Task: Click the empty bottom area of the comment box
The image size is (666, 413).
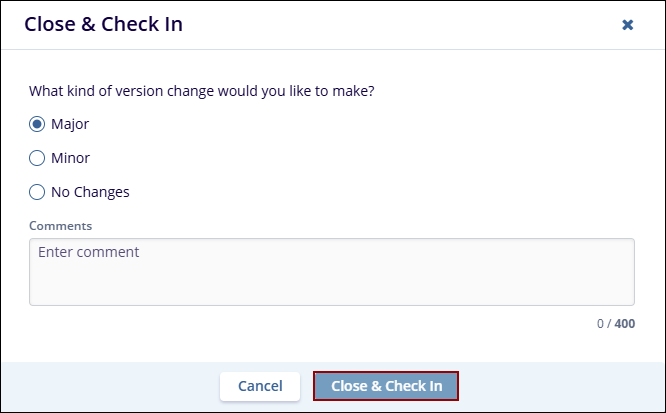Action: tap(331, 290)
